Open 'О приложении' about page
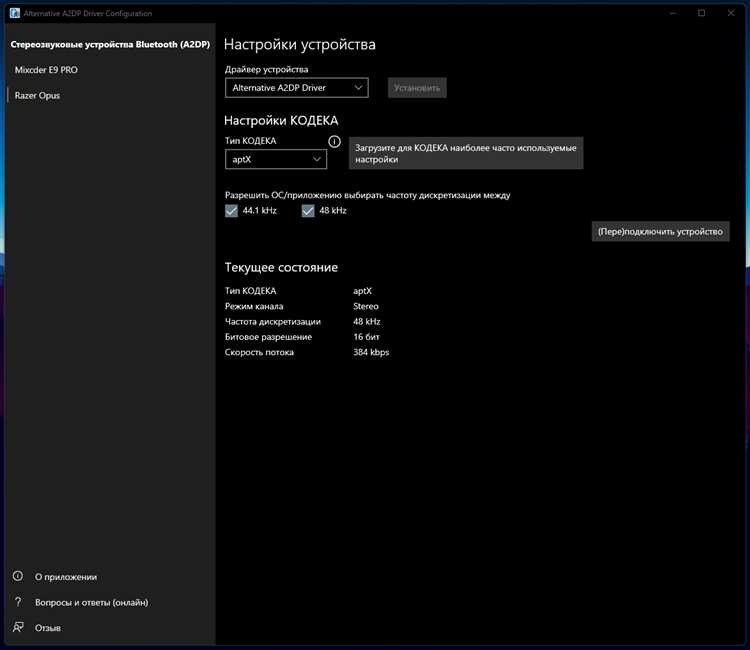This screenshot has height=650, width=750. 66,577
